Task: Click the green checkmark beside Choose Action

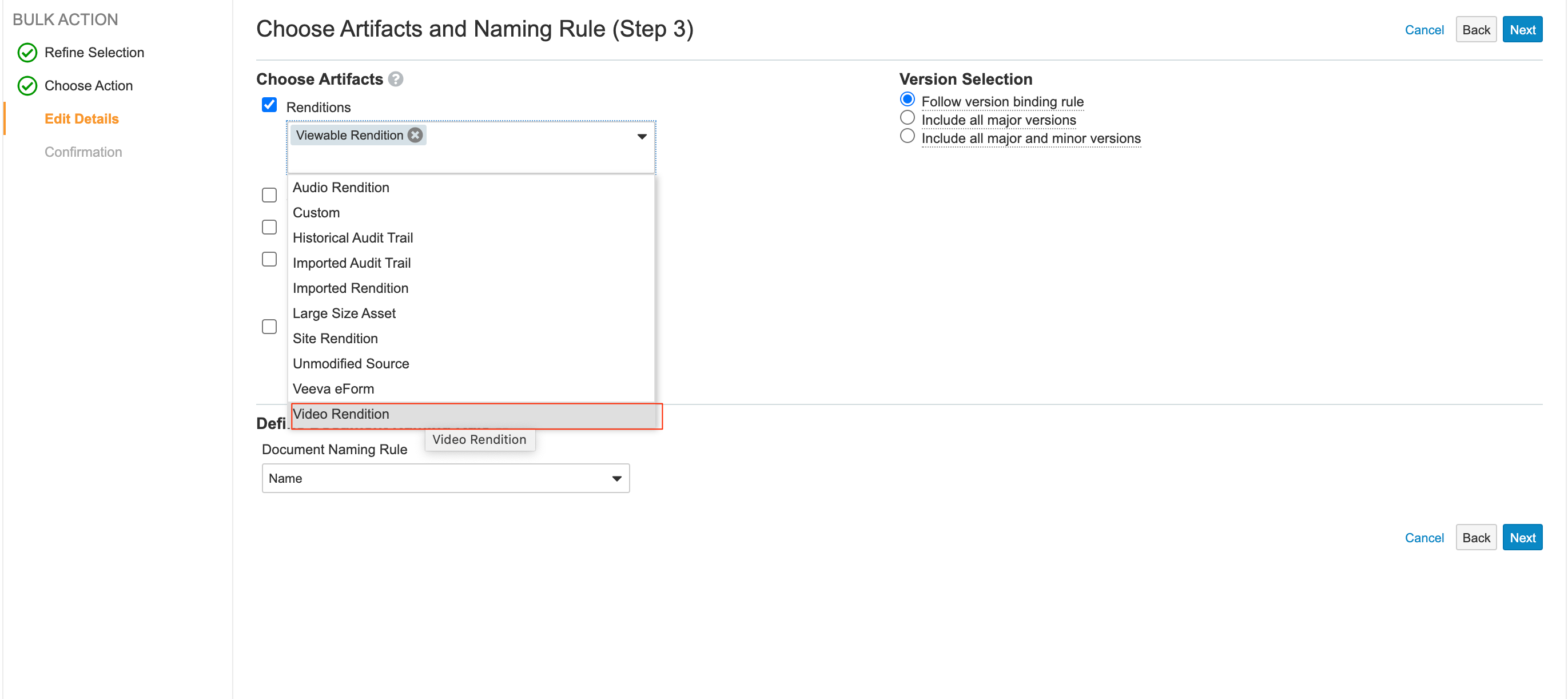Action: click(27, 86)
